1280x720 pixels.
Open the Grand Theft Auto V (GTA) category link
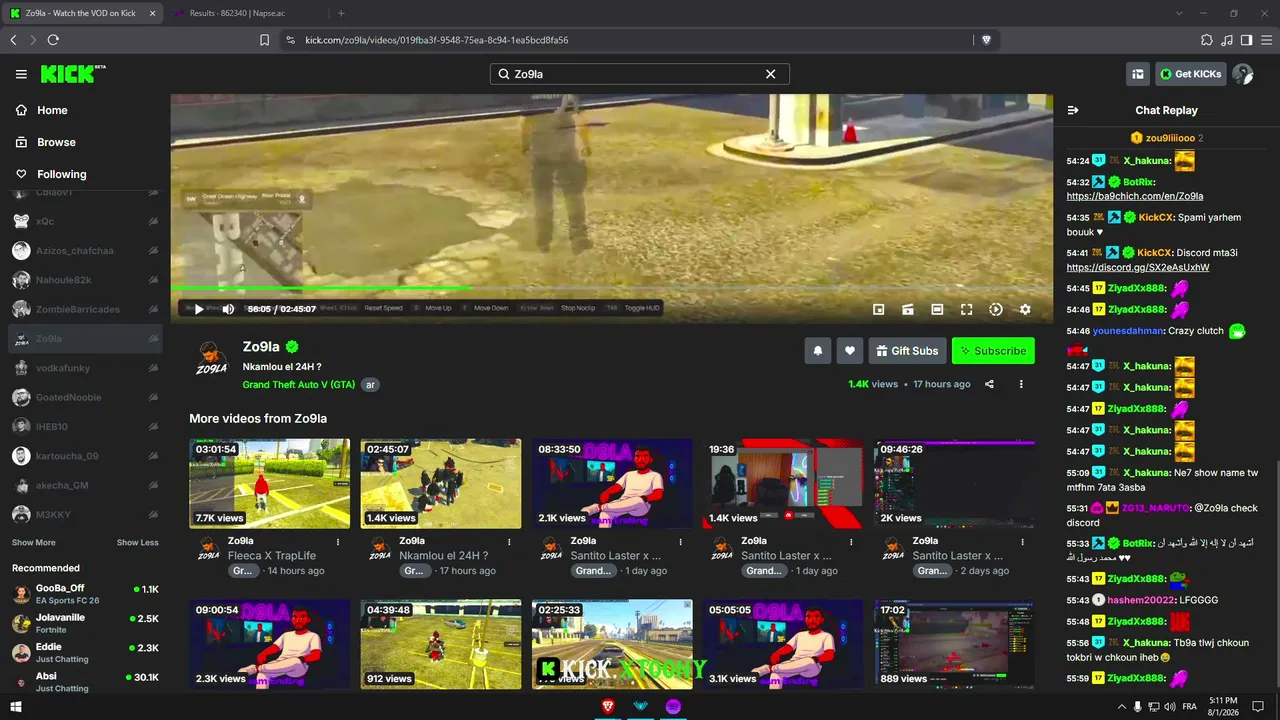(298, 384)
